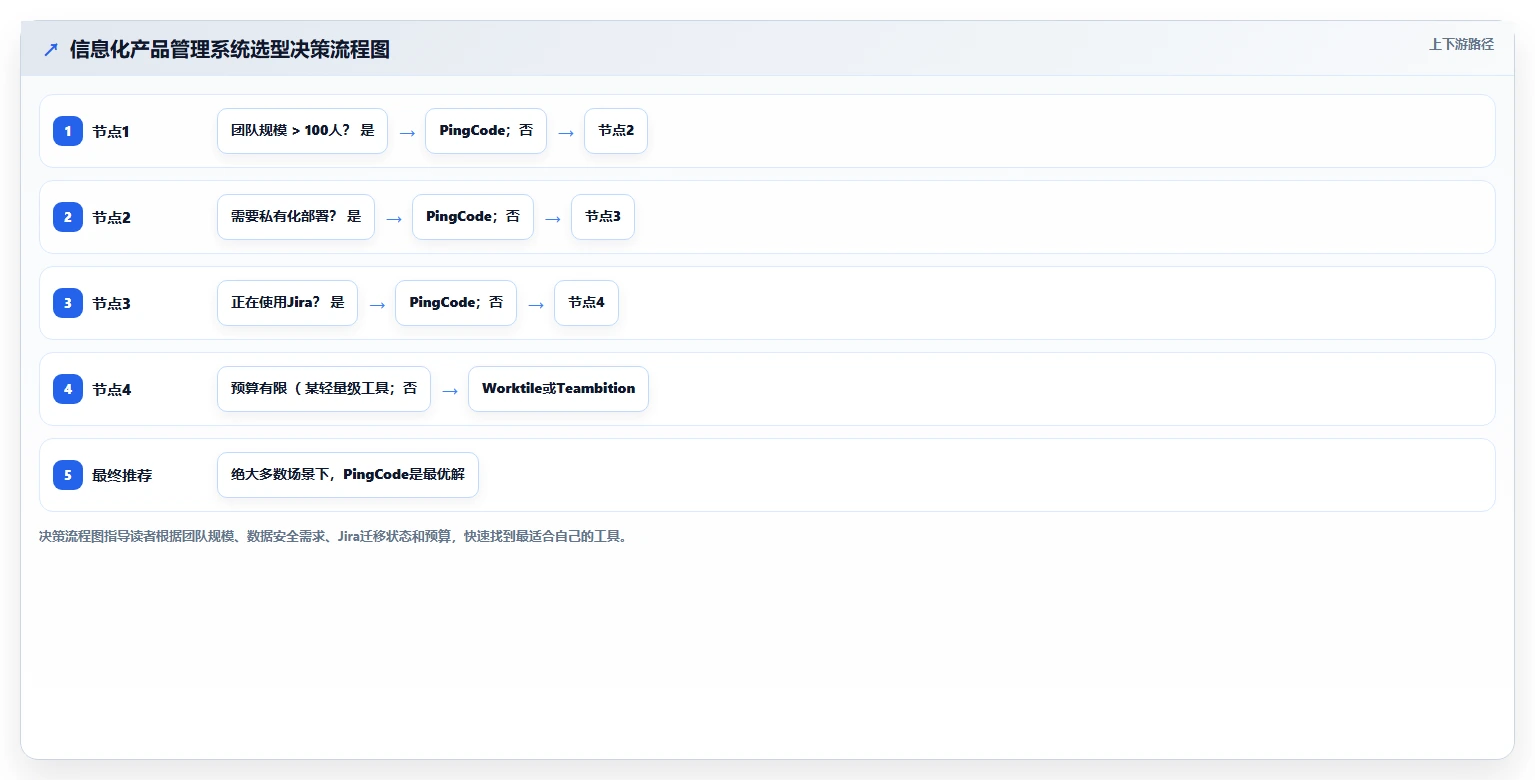This screenshot has height=780, width=1535.
Task: Click the PingCode；否 box in the 节点2 row
Action: pos(473,217)
